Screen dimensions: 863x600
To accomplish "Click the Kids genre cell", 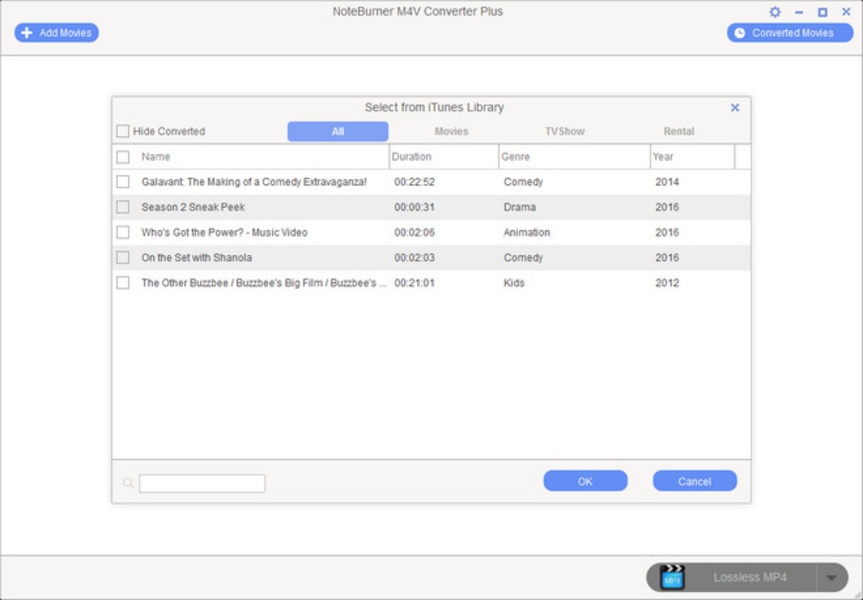I will (514, 283).
